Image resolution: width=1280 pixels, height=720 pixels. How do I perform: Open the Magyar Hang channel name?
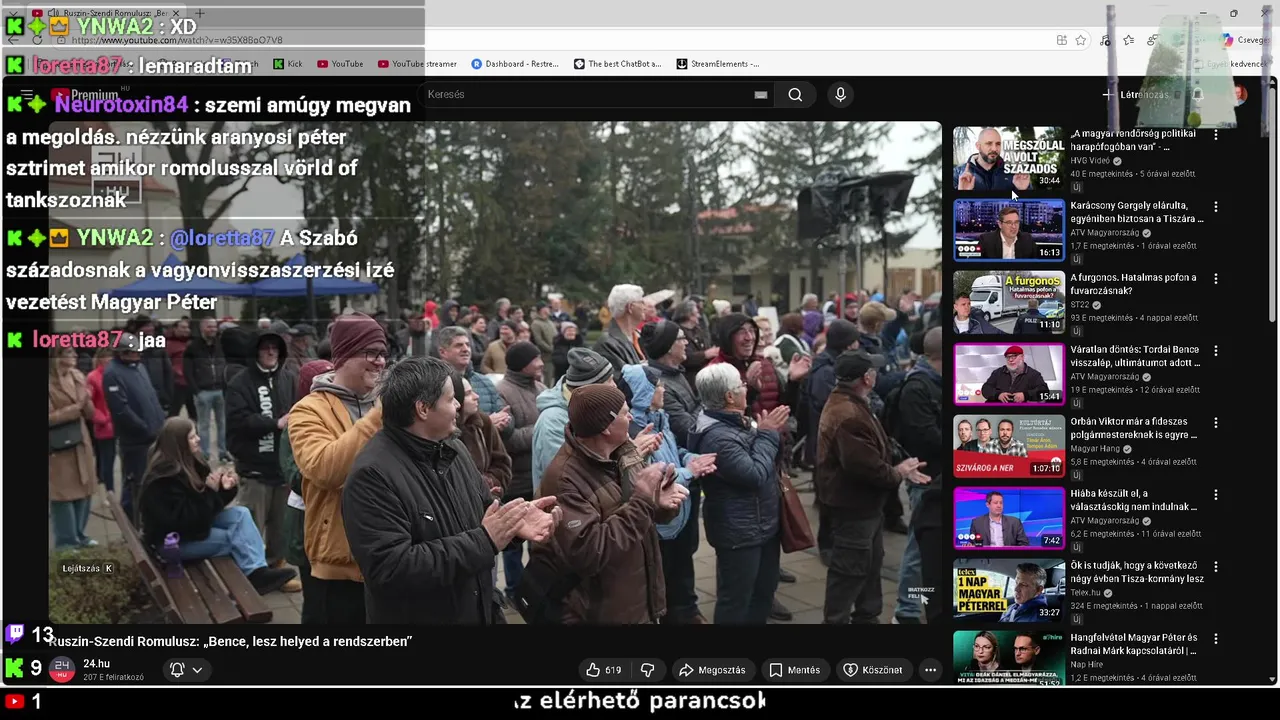point(1095,449)
